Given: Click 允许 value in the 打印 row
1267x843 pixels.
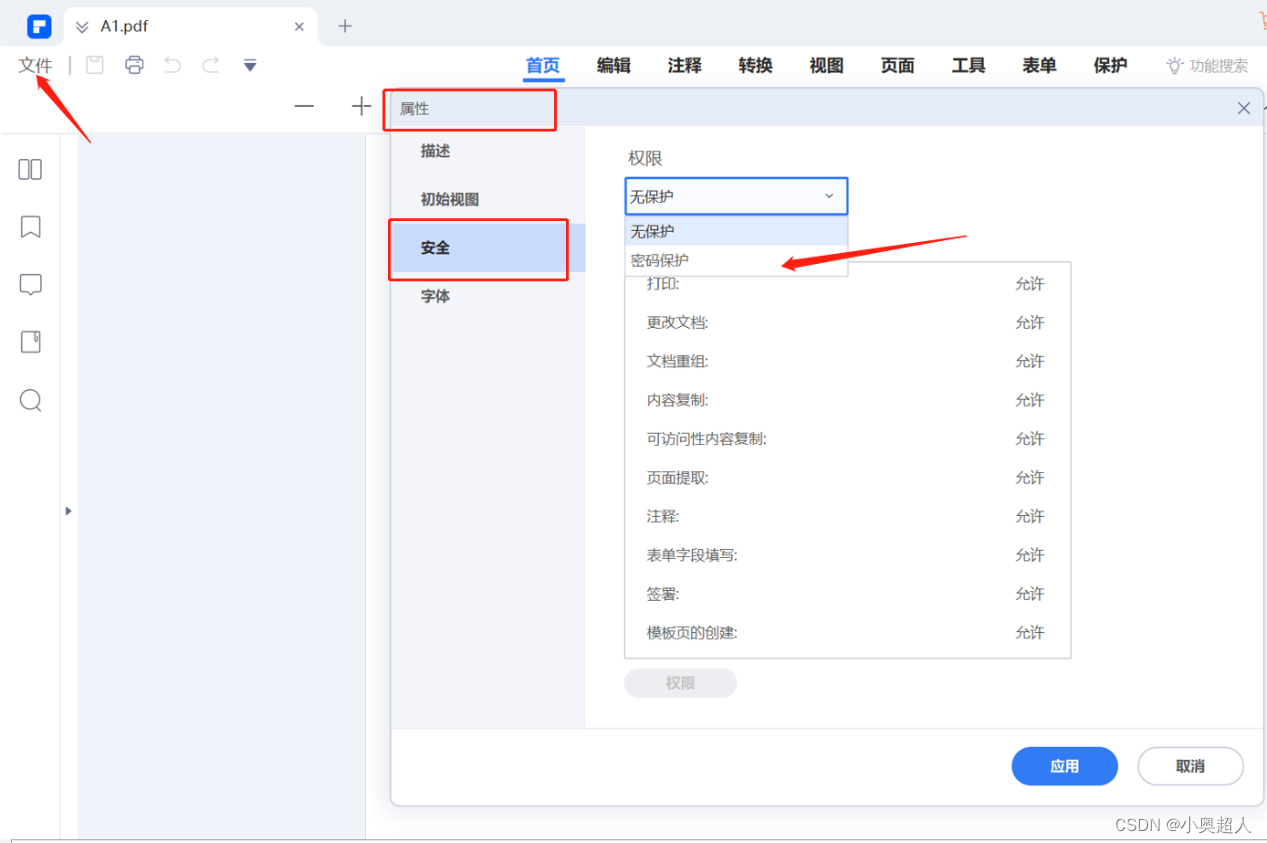Looking at the screenshot, I should pos(1030,284).
